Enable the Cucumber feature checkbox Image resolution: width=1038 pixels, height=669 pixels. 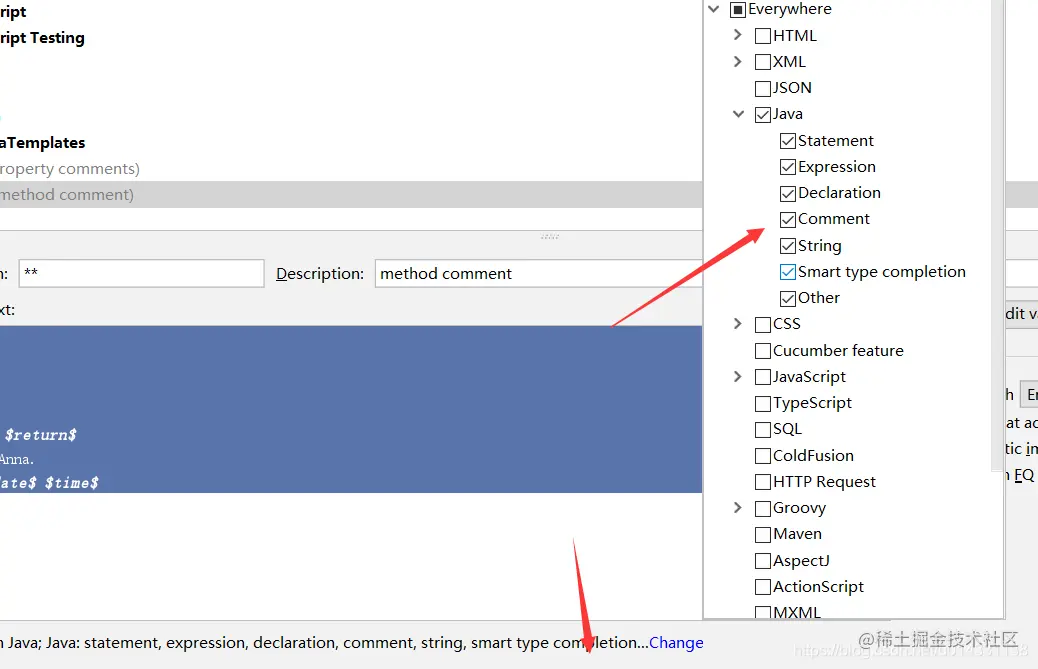(763, 351)
